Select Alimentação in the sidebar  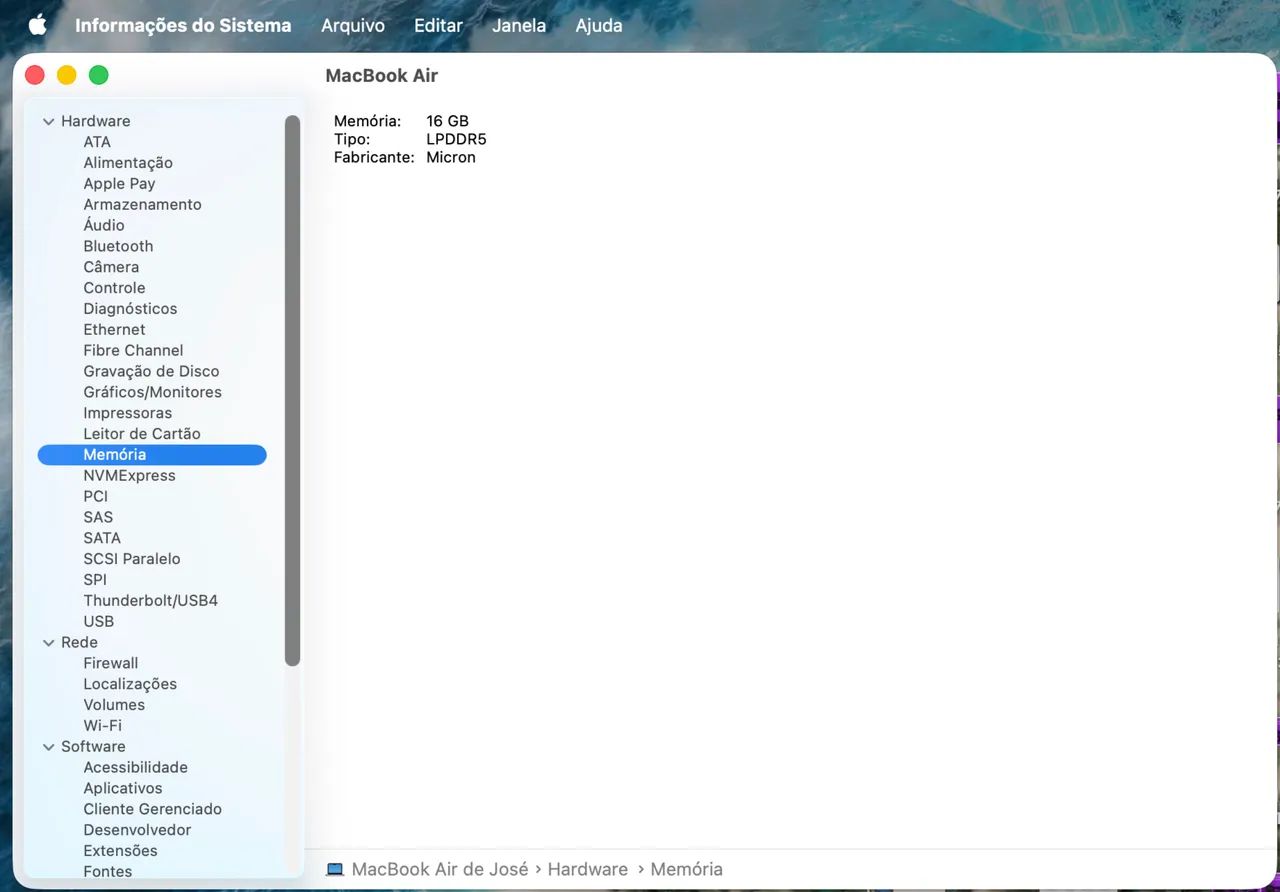(x=128, y=163)
